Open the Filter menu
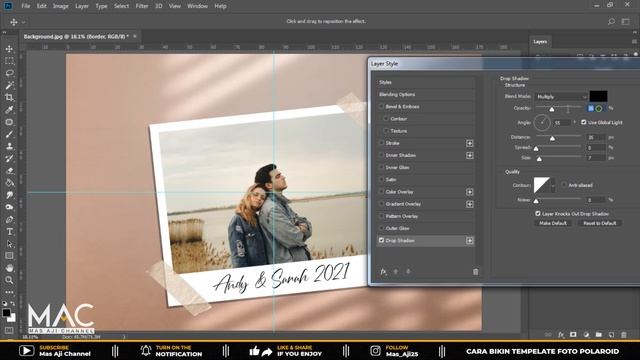 point(142,6)
